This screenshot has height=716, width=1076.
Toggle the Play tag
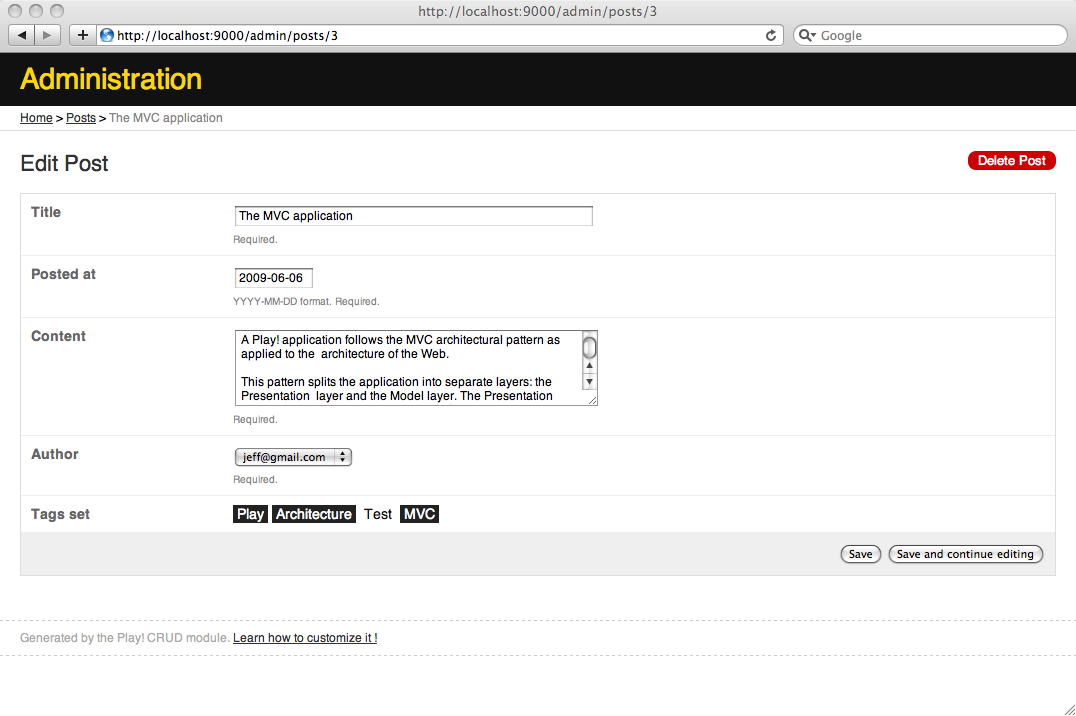point(250,514)
